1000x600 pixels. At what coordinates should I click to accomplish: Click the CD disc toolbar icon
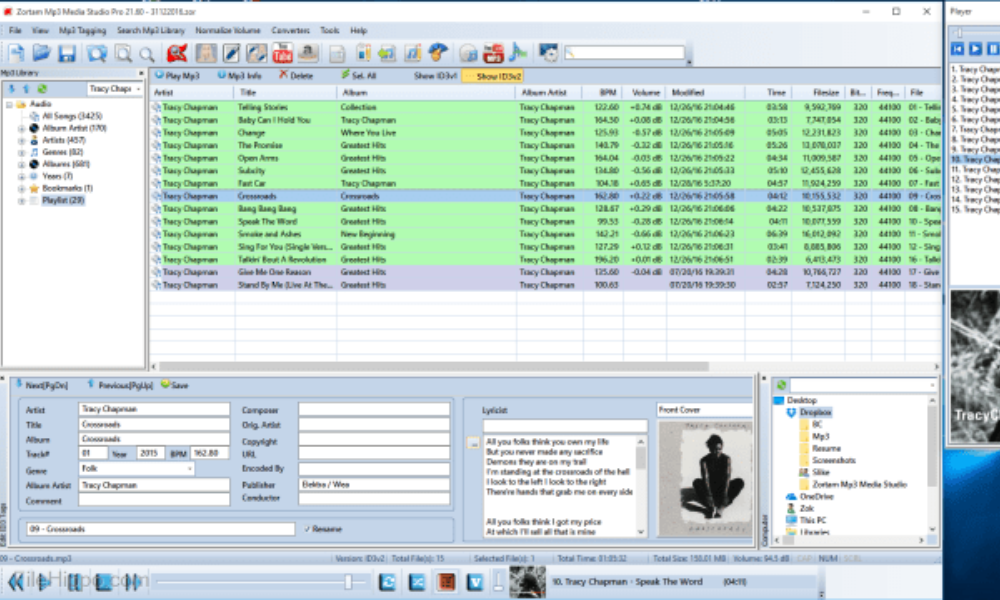tap(467, 54)
